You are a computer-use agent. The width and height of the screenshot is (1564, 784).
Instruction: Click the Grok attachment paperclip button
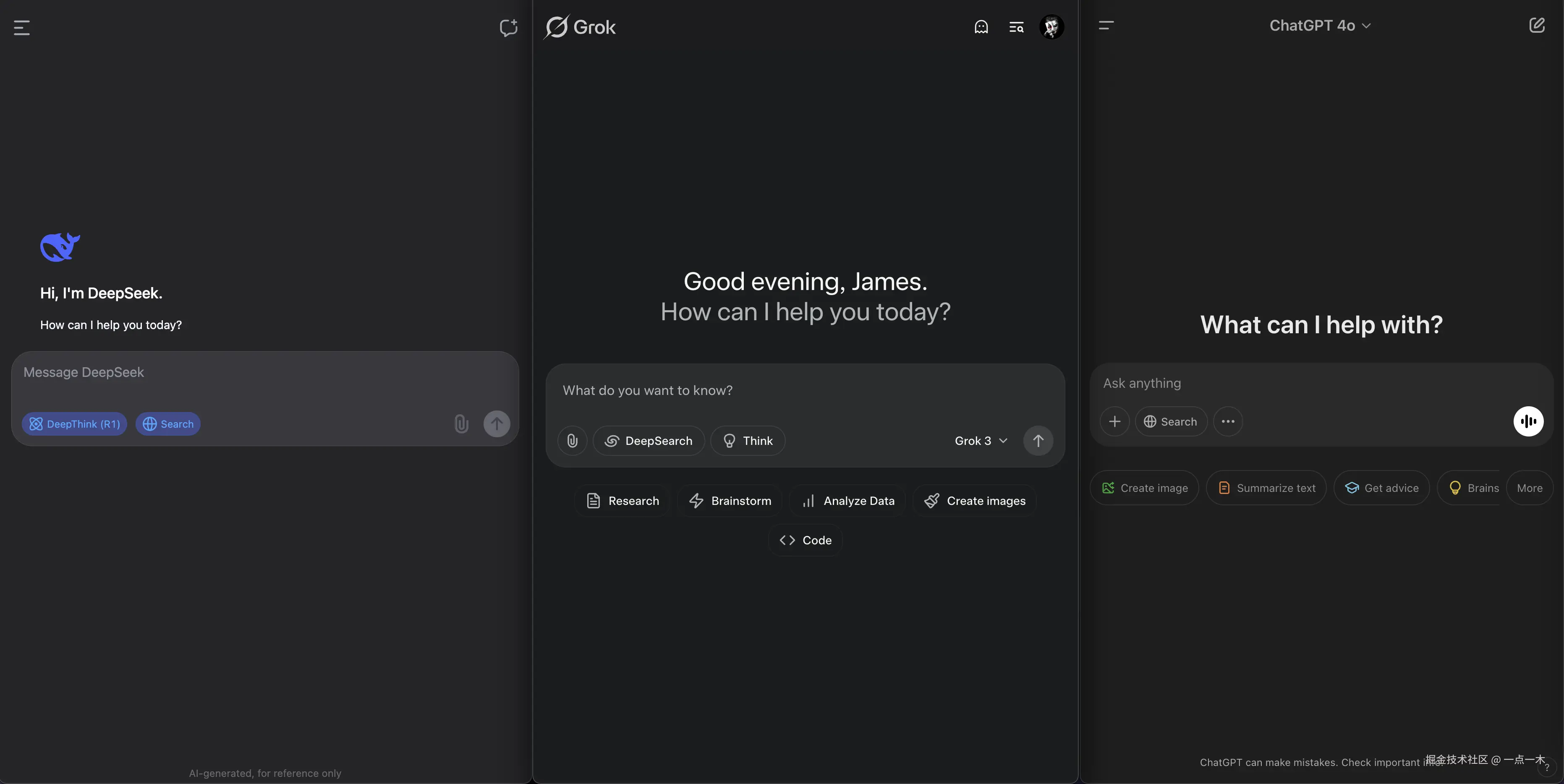[x=572, y=441]
